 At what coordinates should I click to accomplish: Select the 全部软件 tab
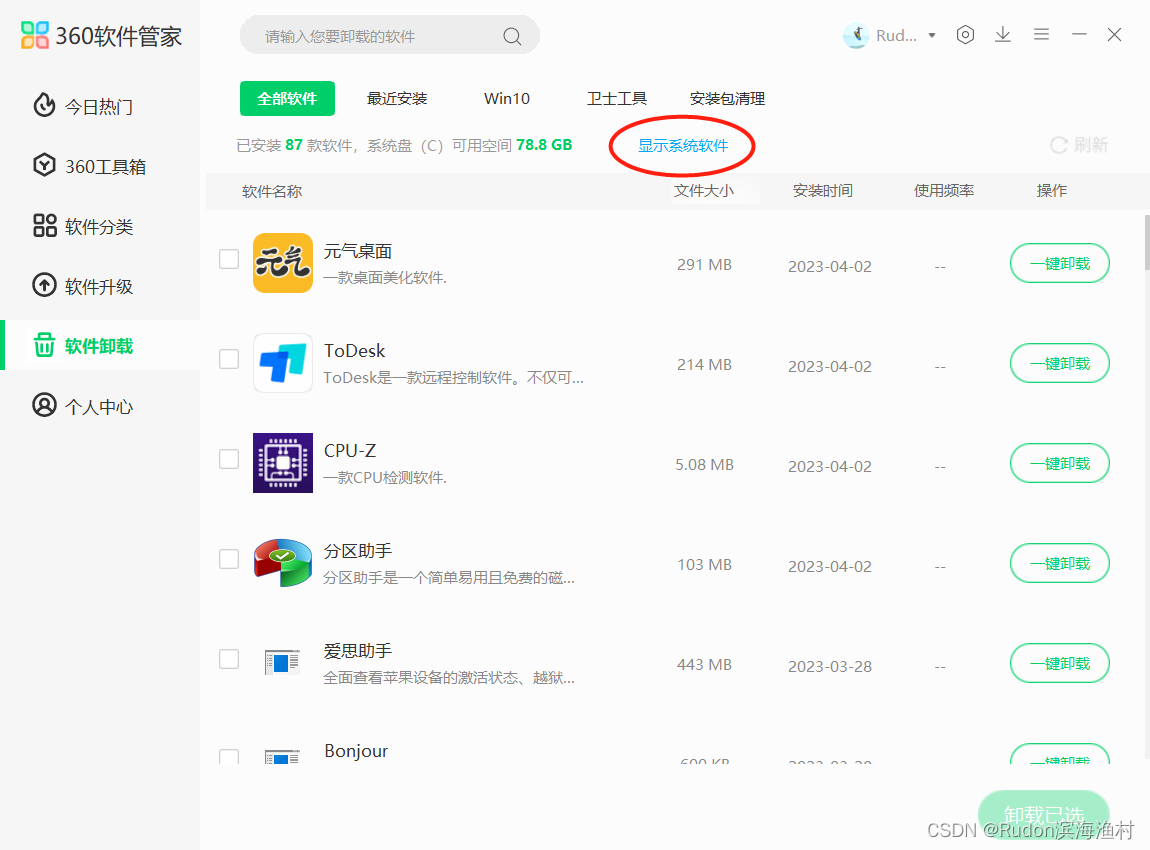point(288,98)
